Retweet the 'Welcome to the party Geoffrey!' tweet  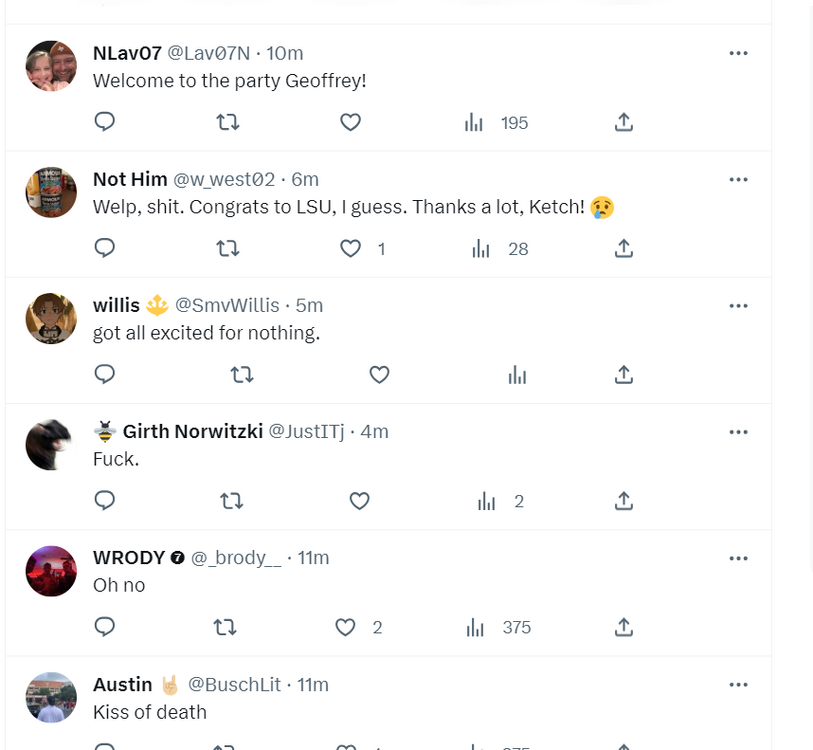pos(228,122)
